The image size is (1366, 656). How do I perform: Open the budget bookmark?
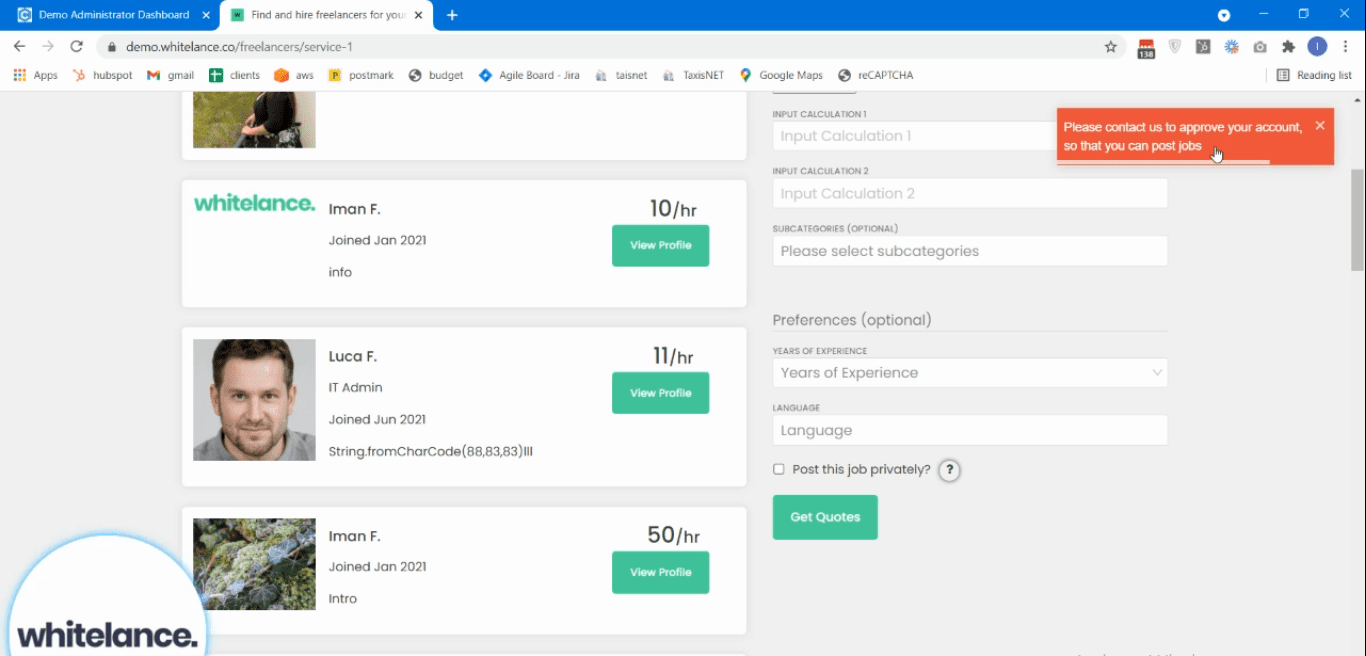click(x=436, y=75)
